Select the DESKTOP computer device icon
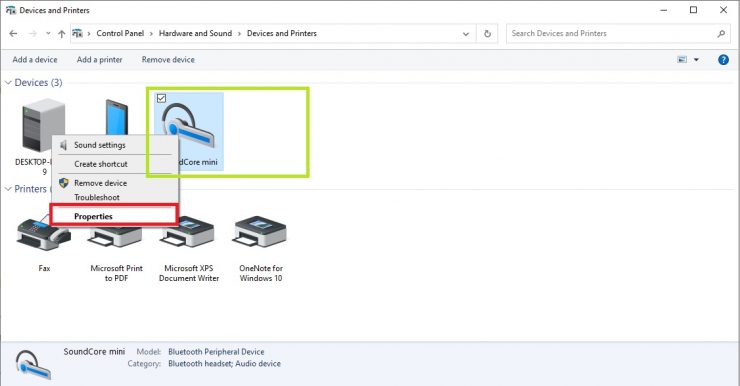Screen dimensions: 740x386 (43, 124)
